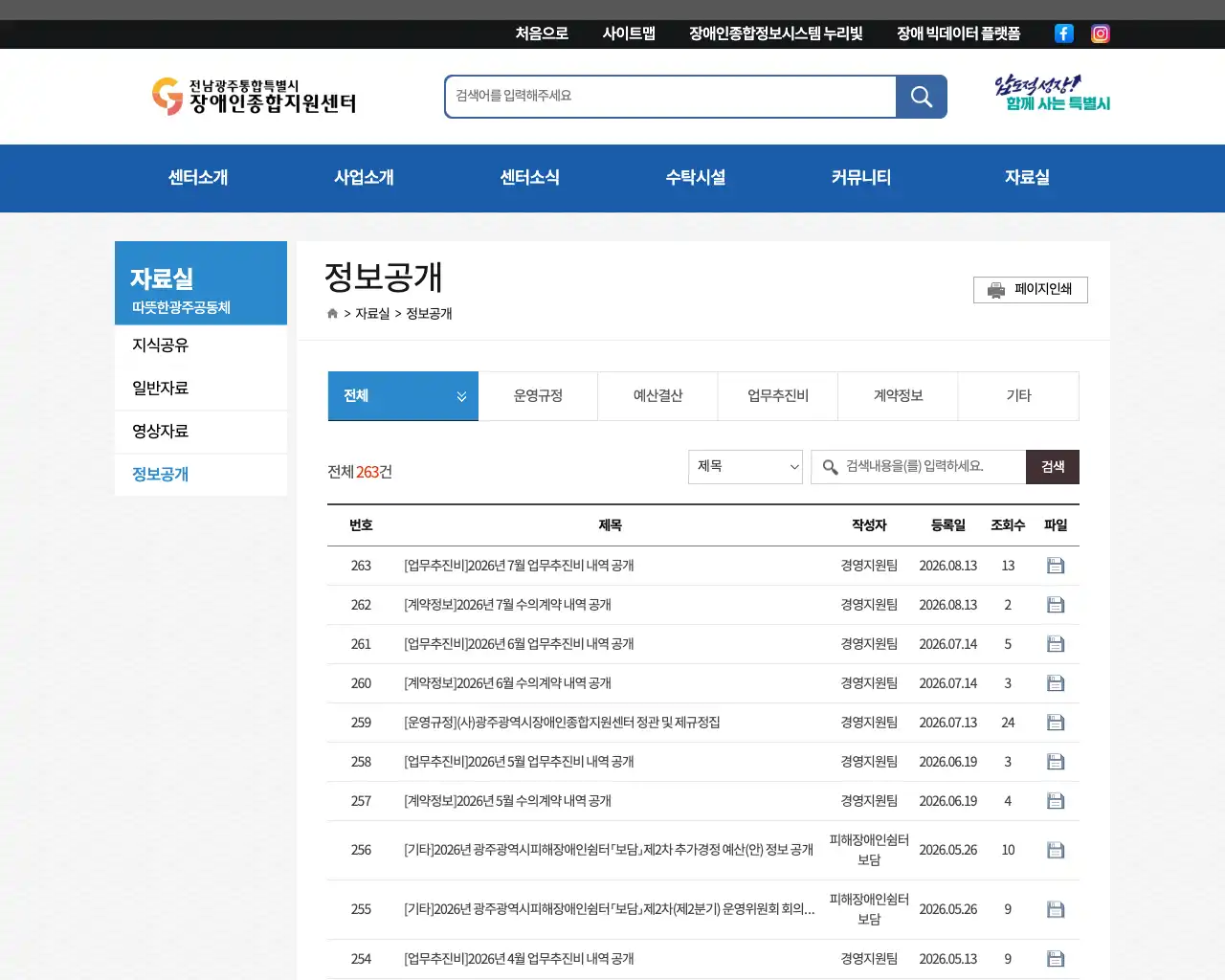Click the magnifier search button in header

pos(921,97)
